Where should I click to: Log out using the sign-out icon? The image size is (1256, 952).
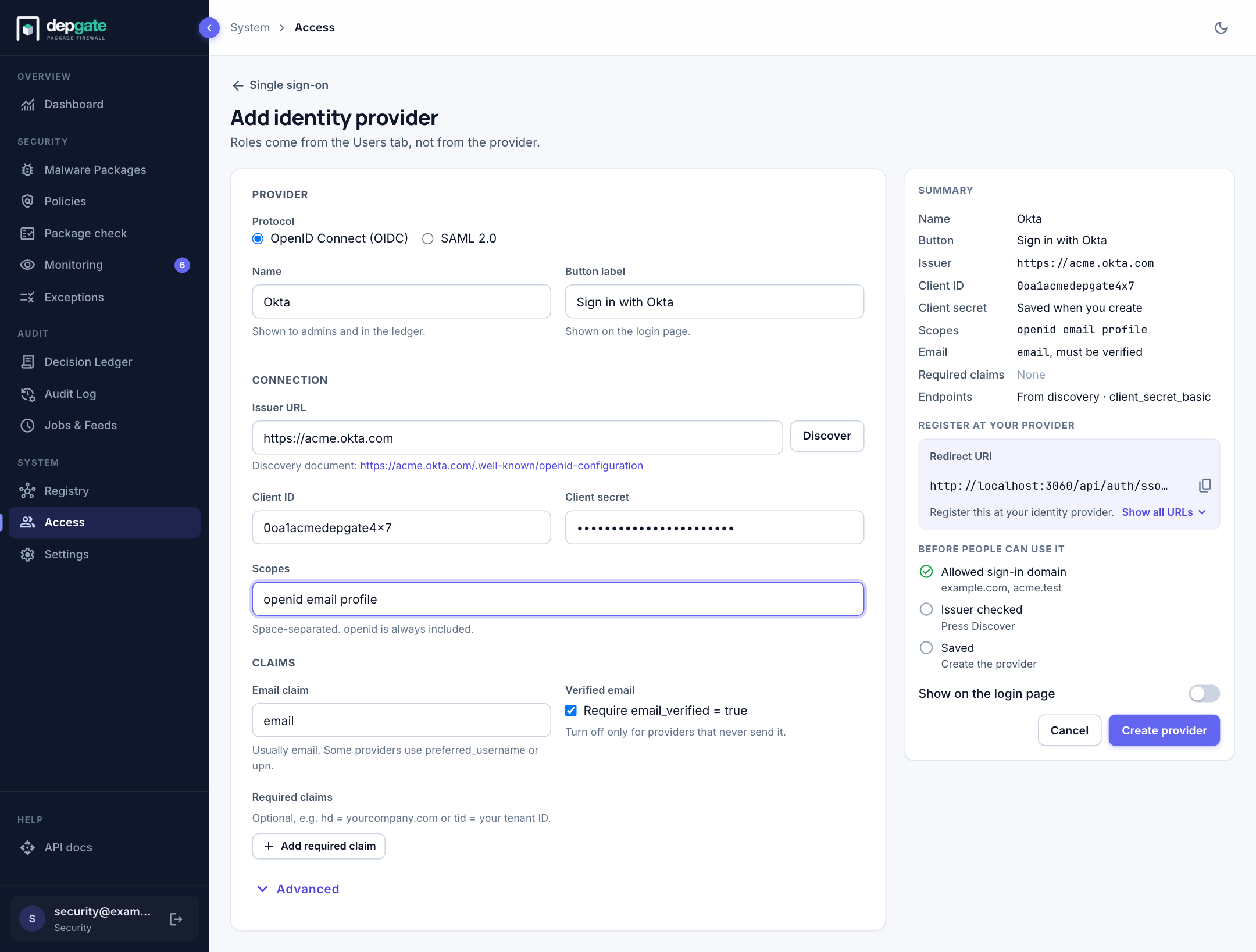pos(176,919)
